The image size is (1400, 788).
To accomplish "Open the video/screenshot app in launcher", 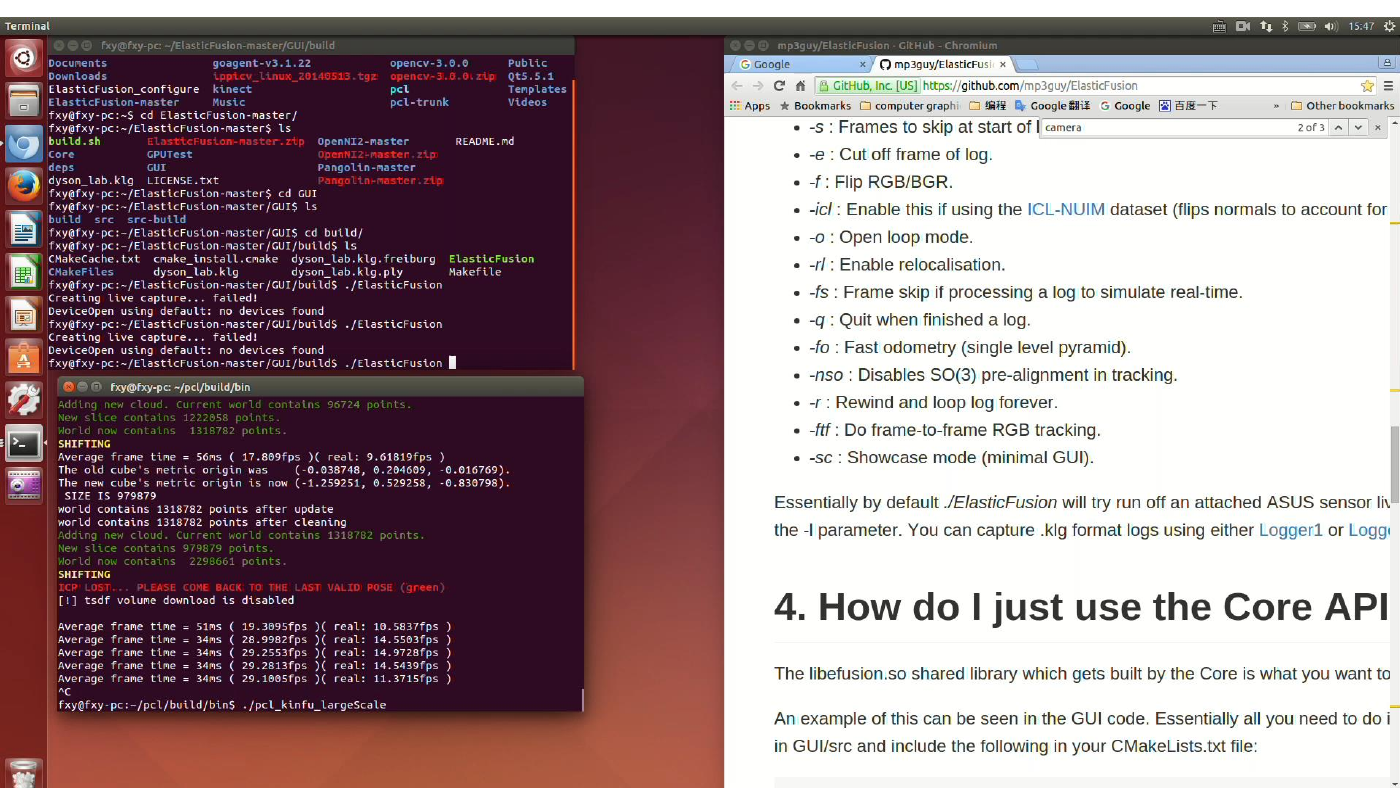I will click(x=23, y=486).
